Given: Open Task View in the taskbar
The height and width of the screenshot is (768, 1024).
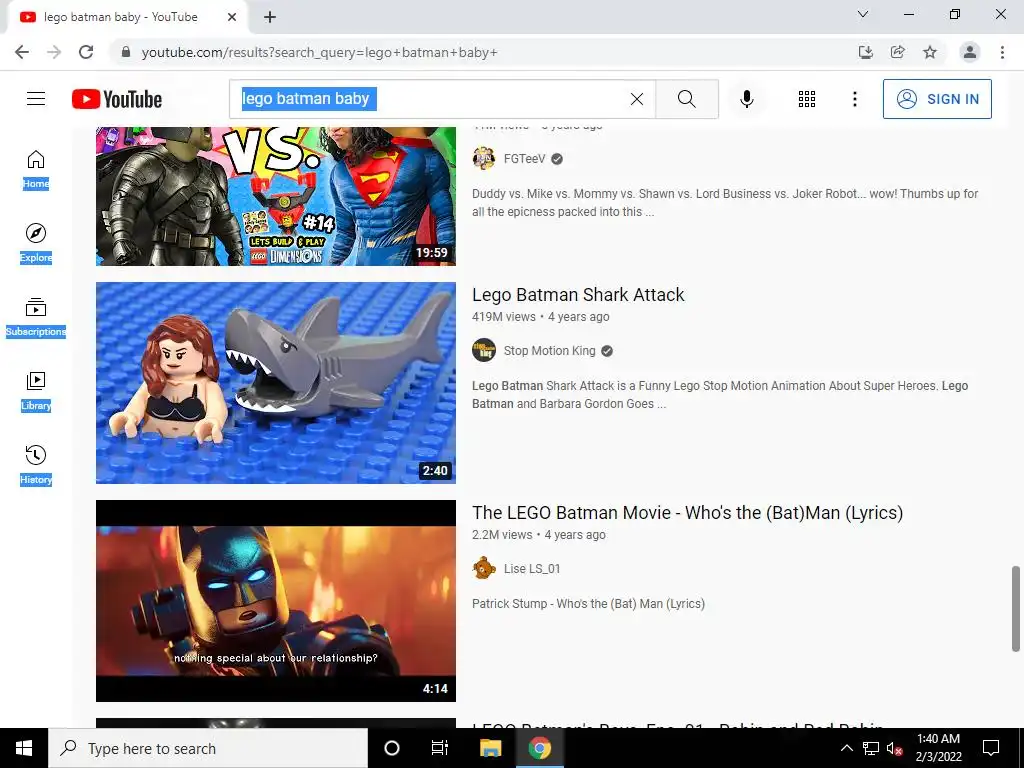Looking at the screenshot, I should pyautogui.click(x=440, y=748).
